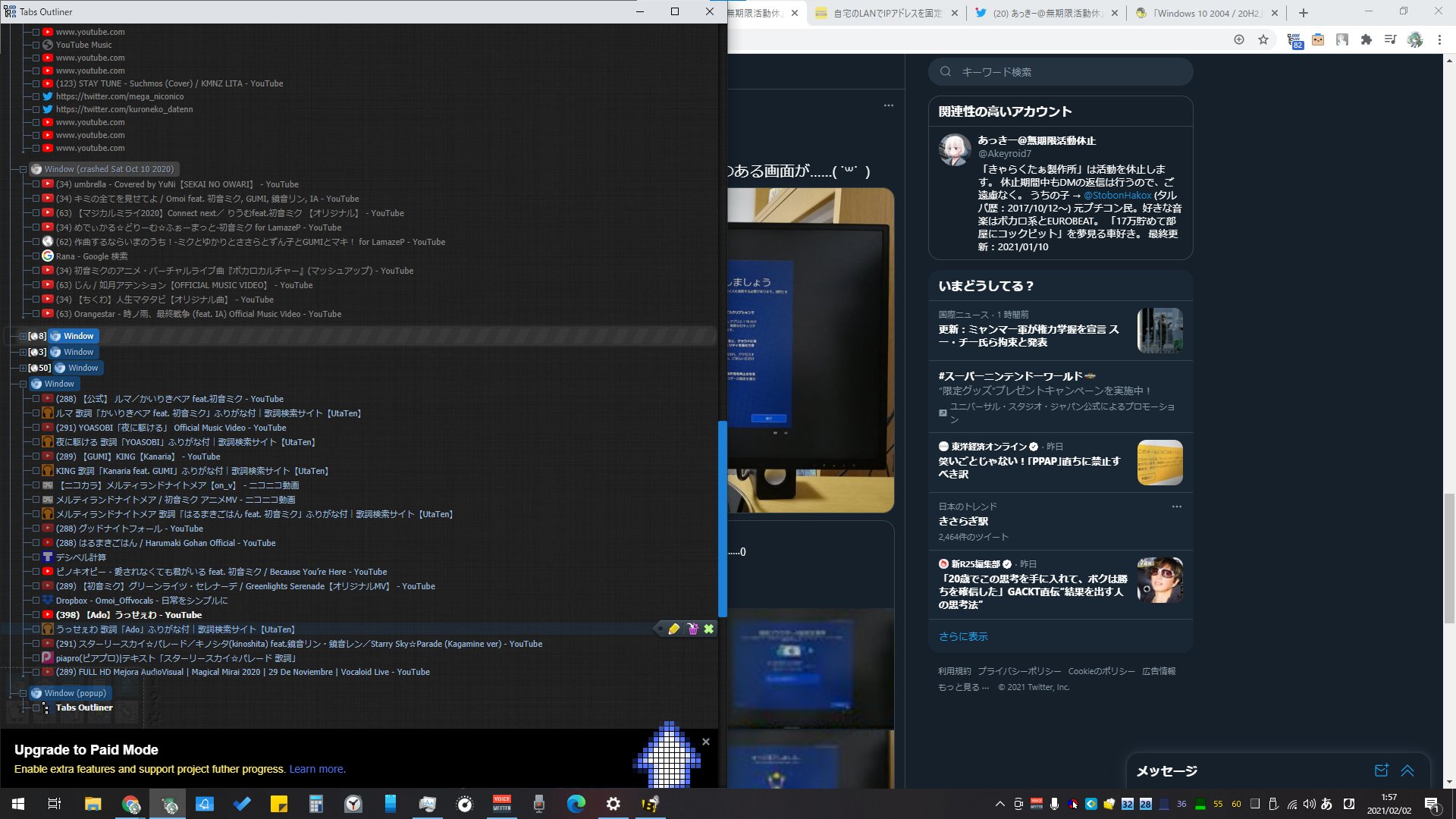Collapse the crashed Sat Oct 10 2020 window node

(23, 169)
